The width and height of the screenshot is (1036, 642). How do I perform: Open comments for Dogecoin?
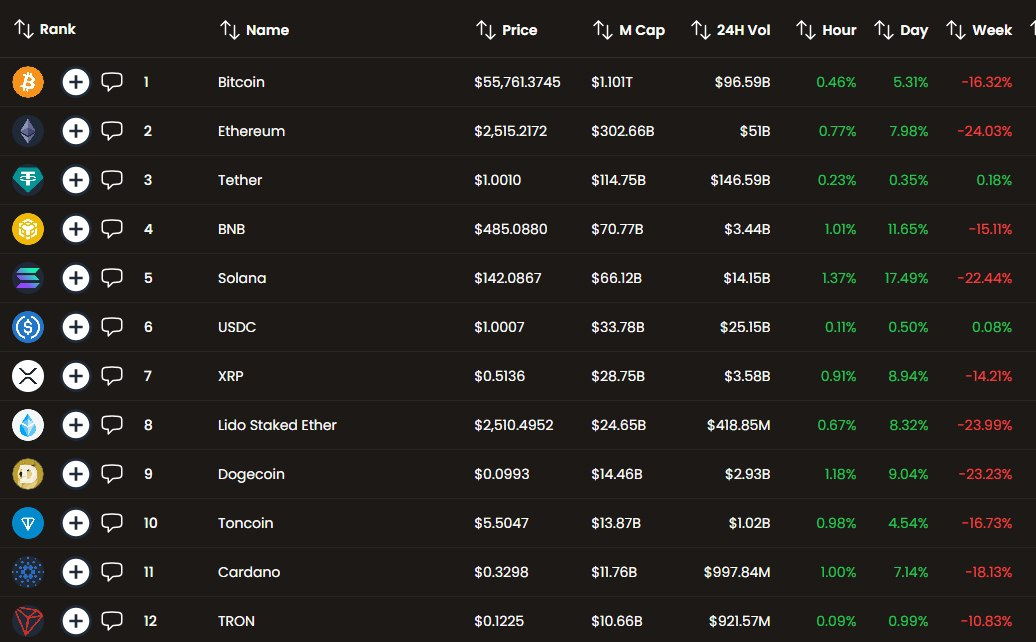tap(112, 474)
